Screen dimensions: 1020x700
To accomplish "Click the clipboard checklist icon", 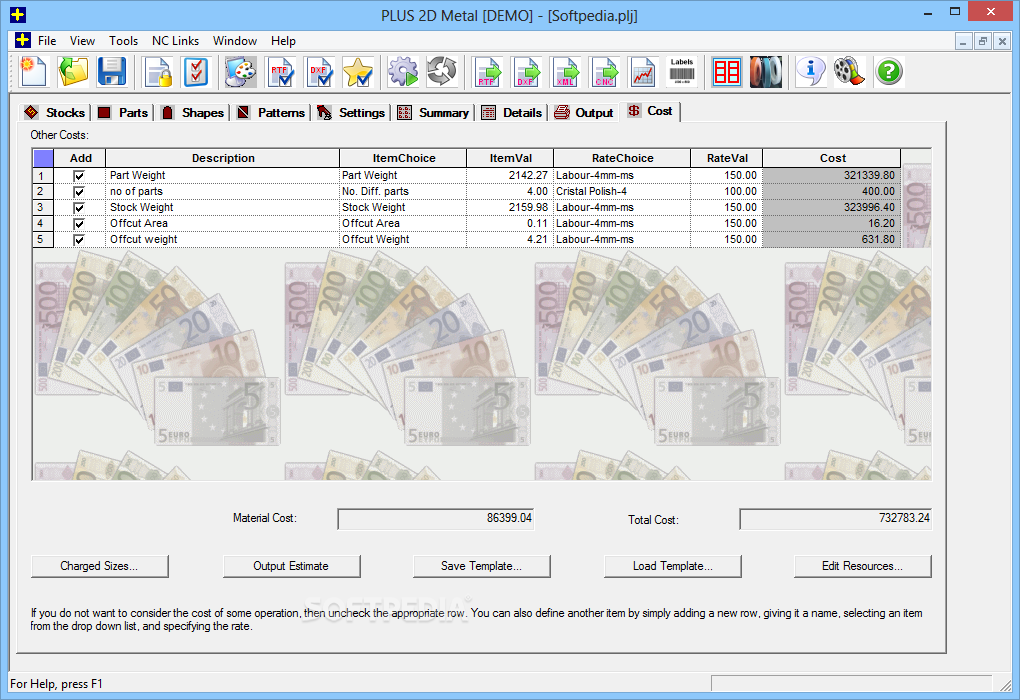I will [x=196, y=71].
